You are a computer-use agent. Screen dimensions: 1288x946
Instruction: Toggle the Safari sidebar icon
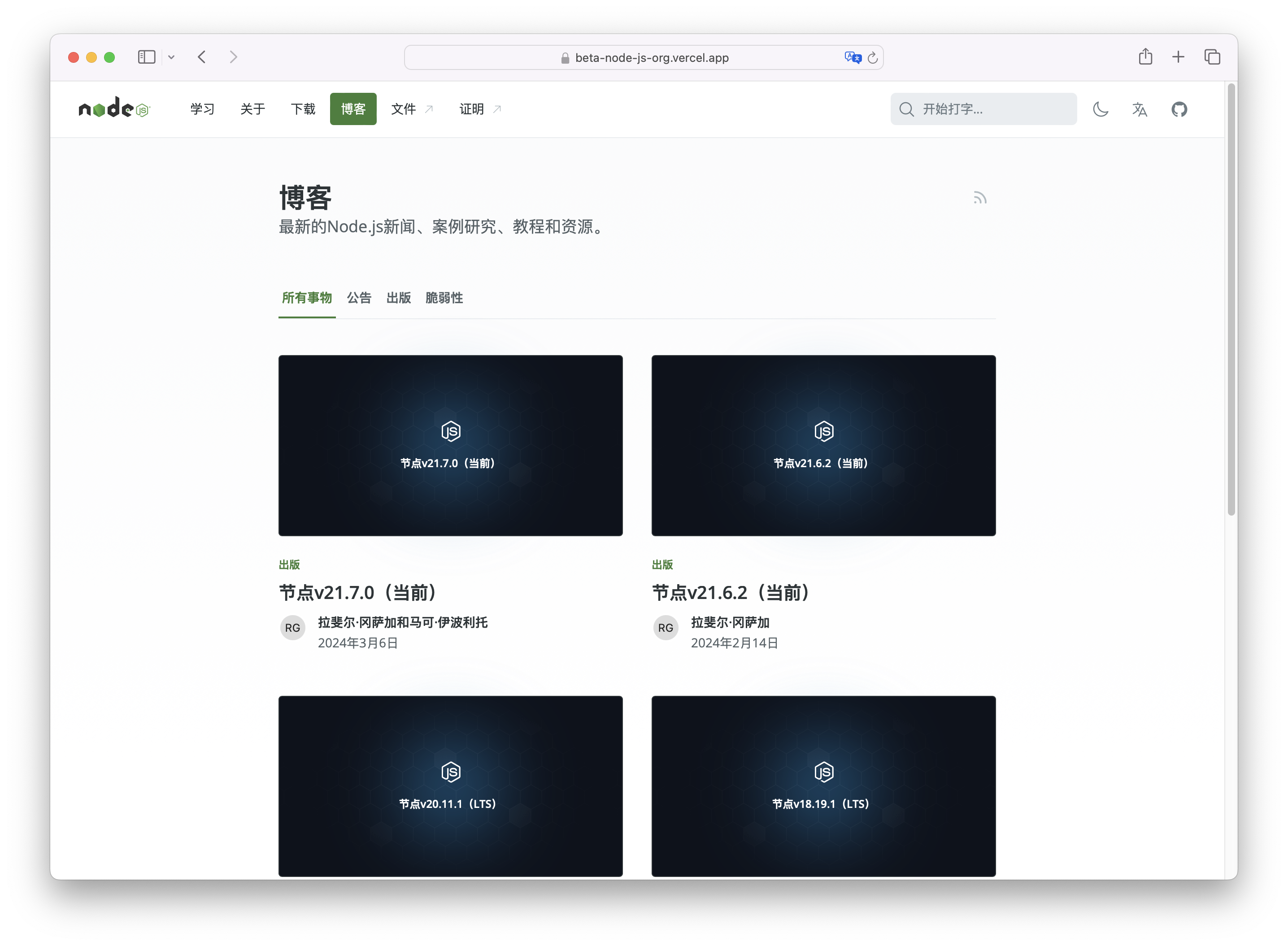(x=147, y=56)
